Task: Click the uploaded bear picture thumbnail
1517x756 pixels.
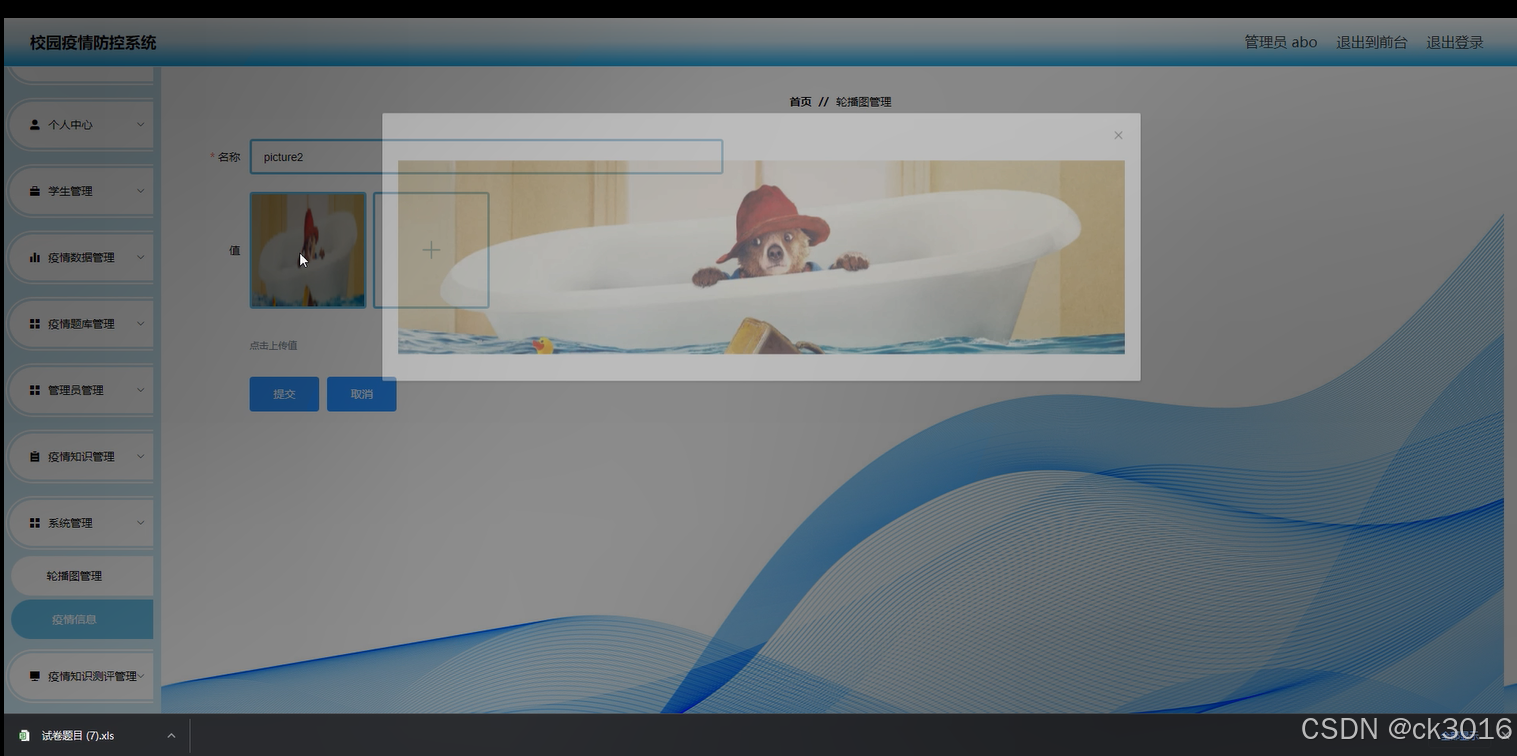Action: pos(308,250)
